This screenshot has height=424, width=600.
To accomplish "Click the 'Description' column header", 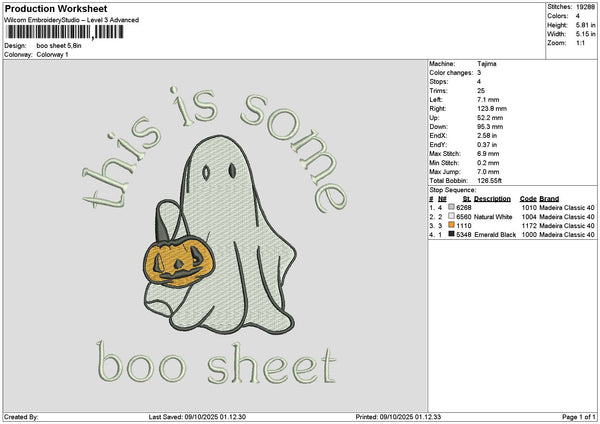I will (x=492, y=199).
